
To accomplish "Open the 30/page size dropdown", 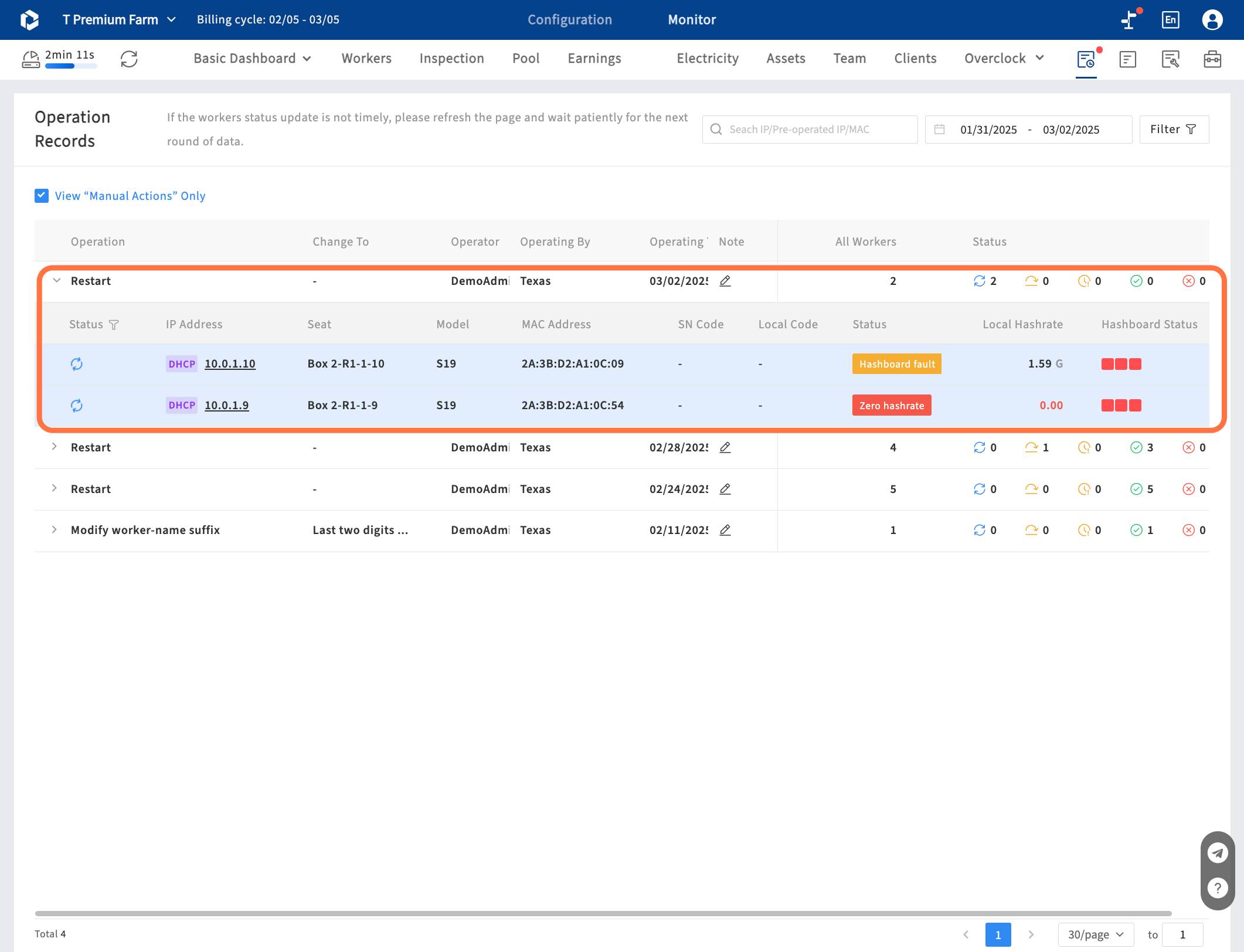I will 1096,934.
